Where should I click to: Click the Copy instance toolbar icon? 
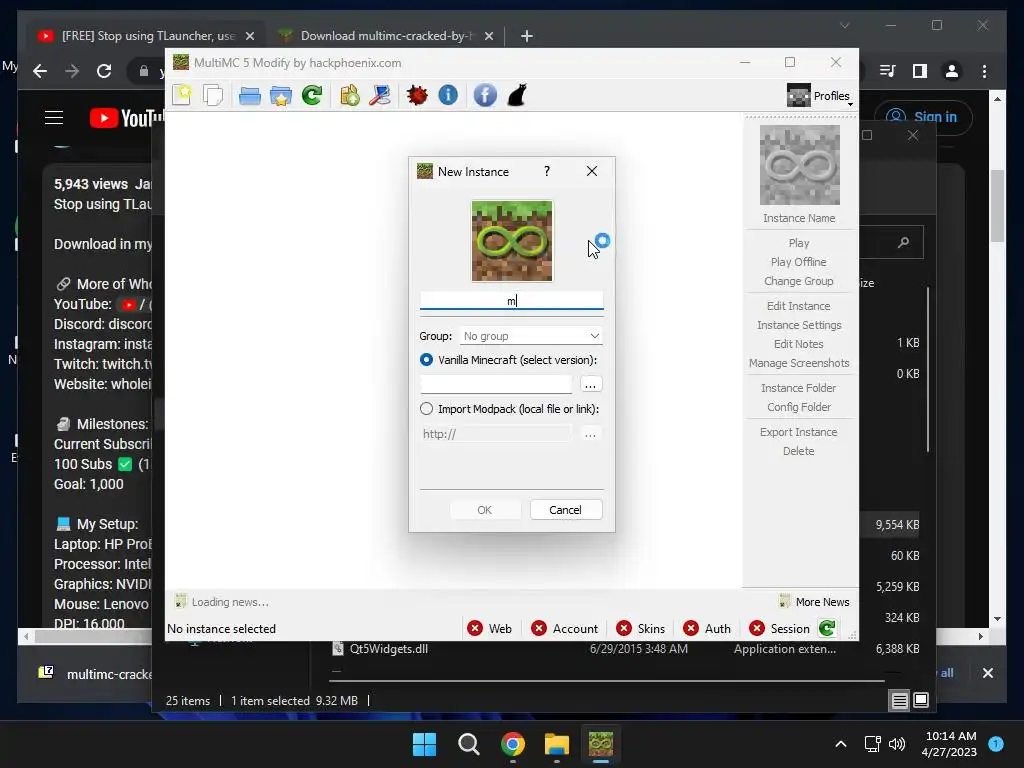(x=213, y=95)
